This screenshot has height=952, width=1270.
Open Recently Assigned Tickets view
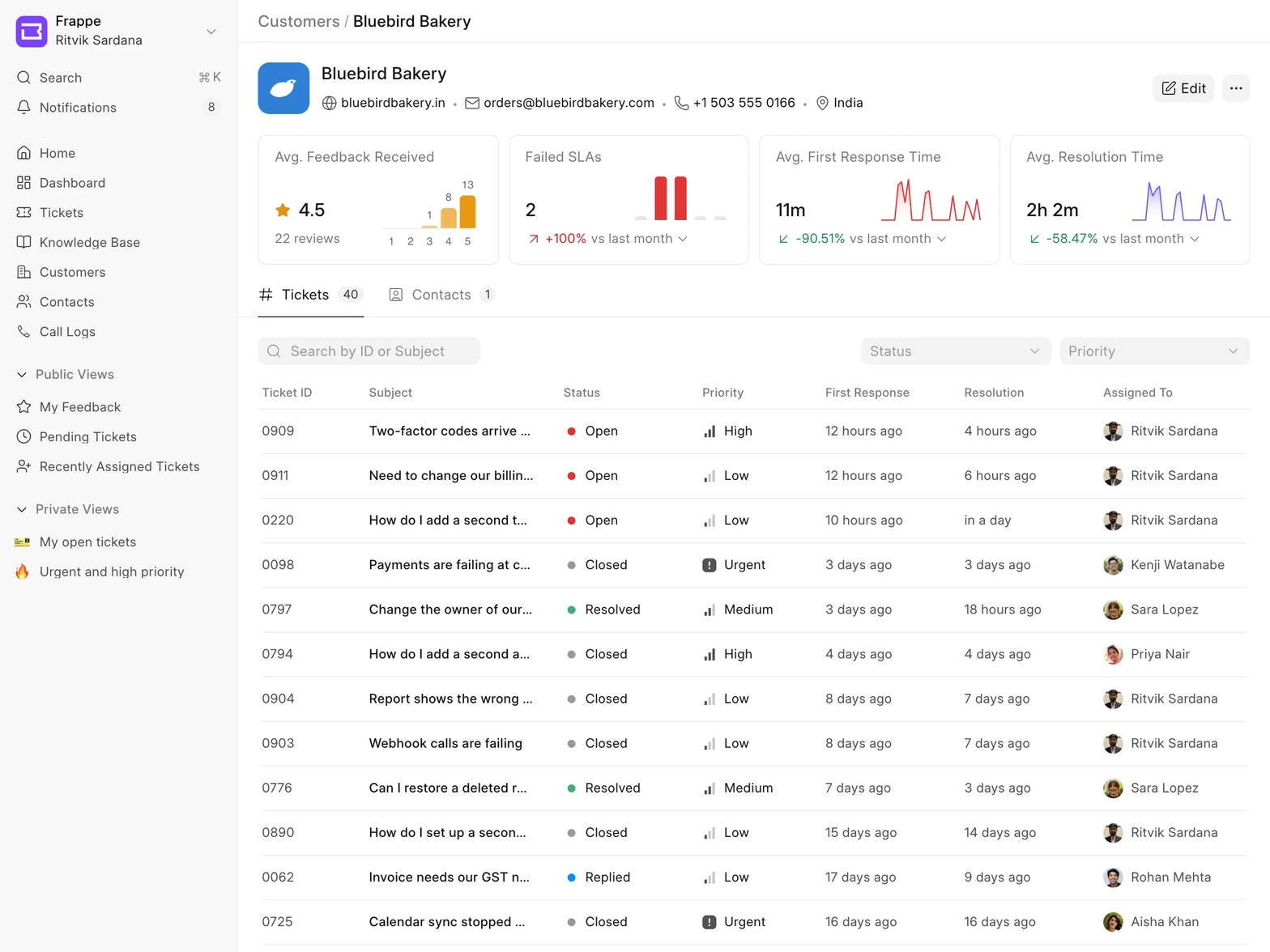coord(118,466)
